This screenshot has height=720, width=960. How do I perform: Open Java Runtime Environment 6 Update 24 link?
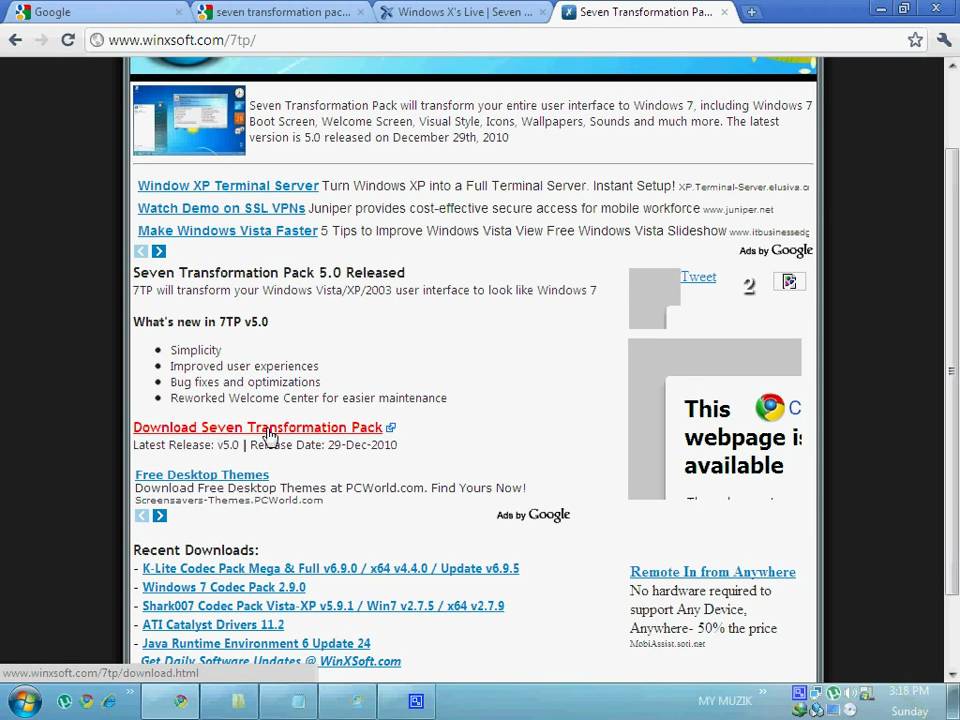[257, 643]
